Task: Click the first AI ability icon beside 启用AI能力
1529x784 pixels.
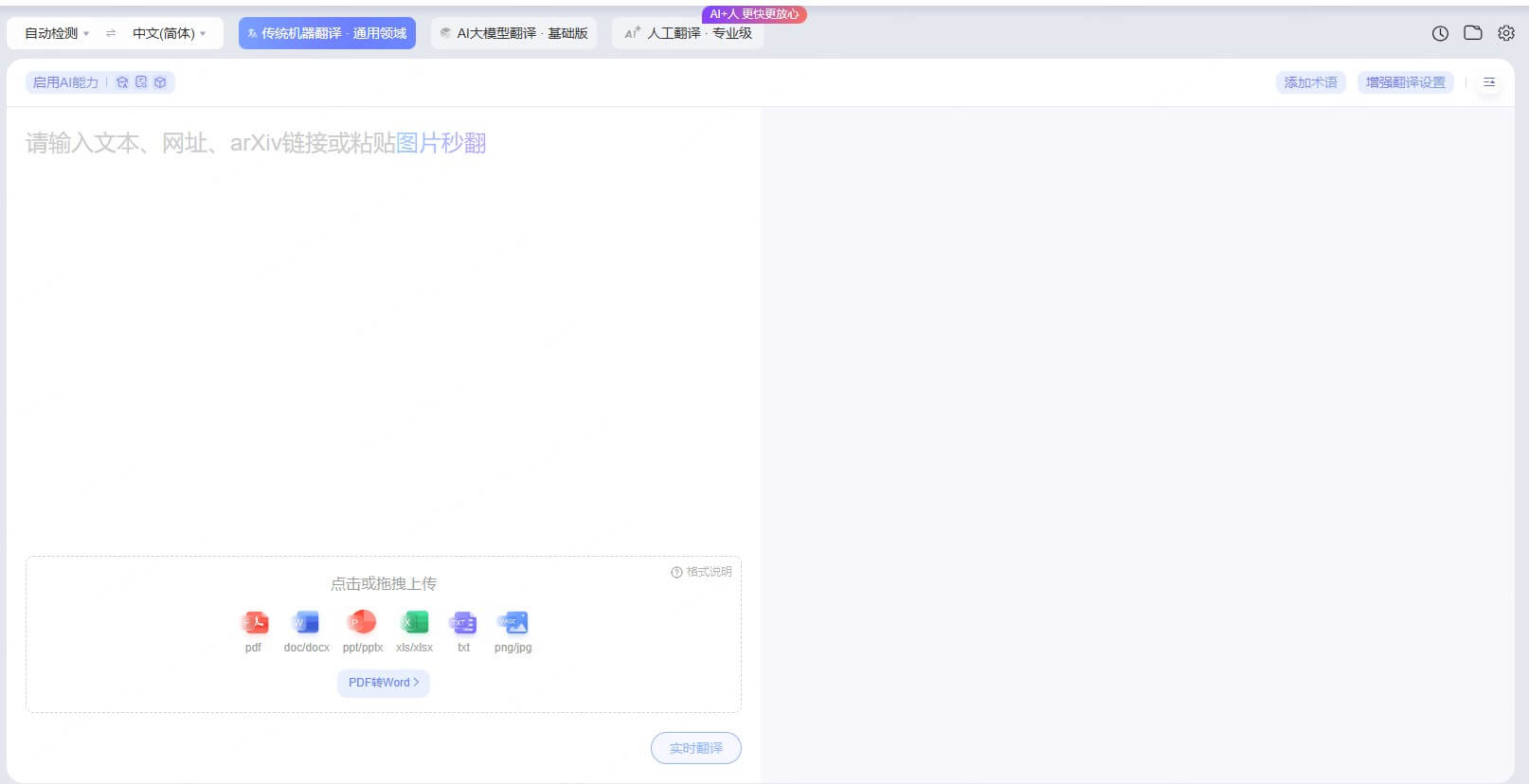Action: tap(122, 82)
